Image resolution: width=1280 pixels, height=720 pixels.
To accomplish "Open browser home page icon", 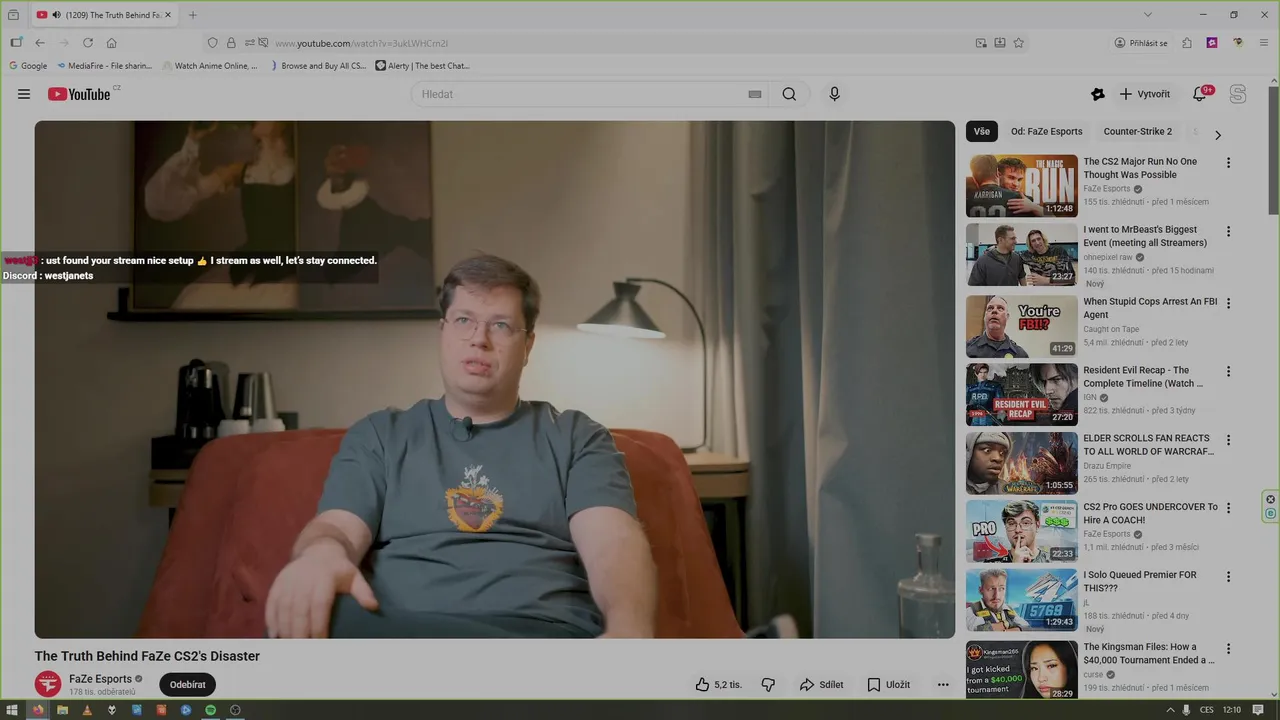I will coord(112,43).
